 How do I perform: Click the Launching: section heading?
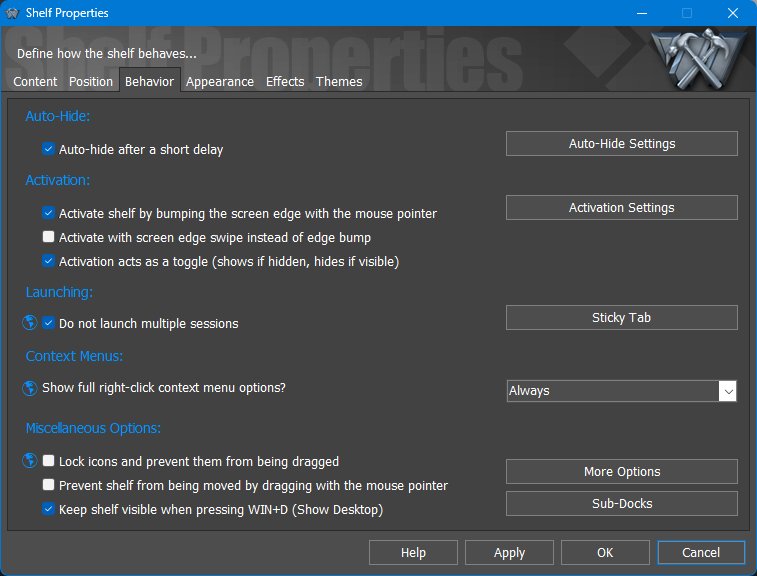(59, 292)
